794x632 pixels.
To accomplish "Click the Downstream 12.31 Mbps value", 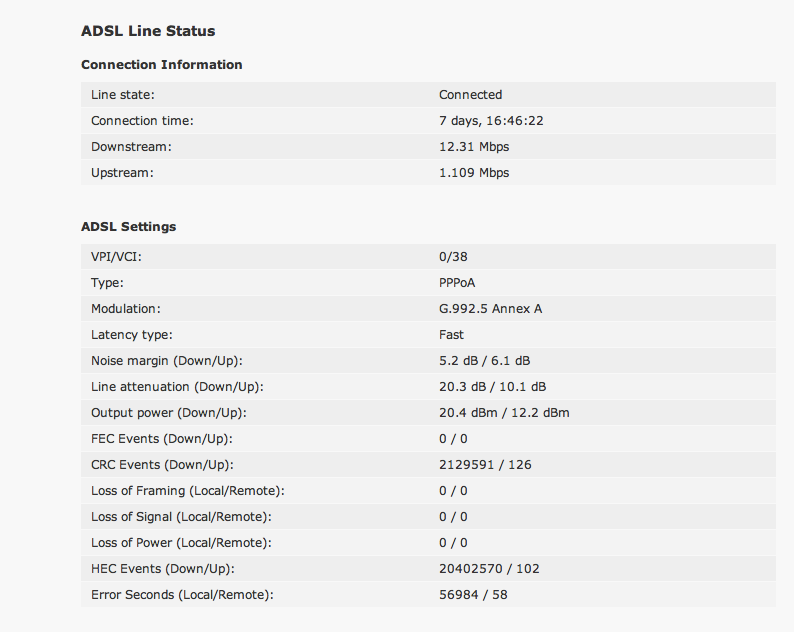I will click(x=474, y=147).
